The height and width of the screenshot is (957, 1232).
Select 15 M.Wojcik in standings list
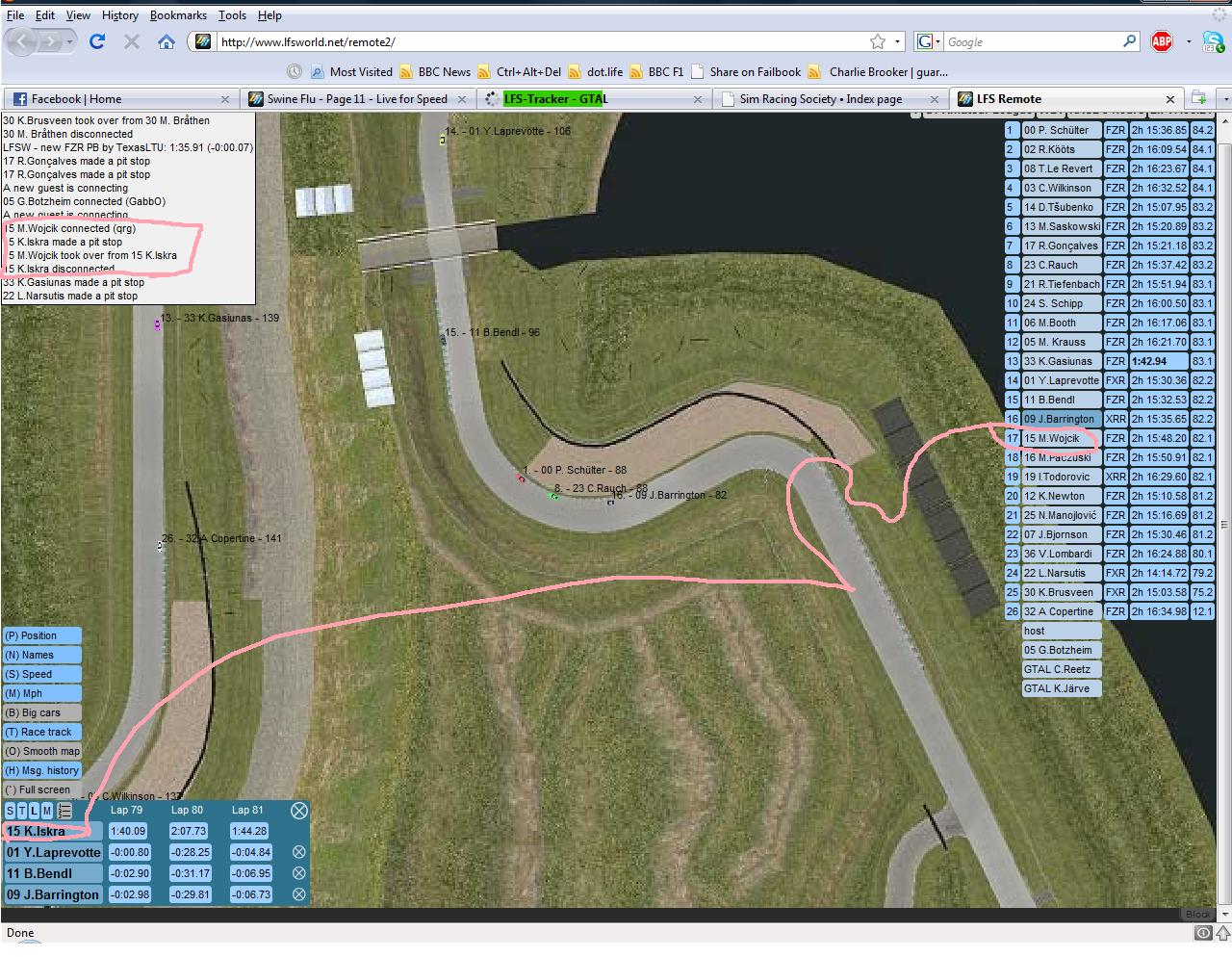click(1061, 438)
